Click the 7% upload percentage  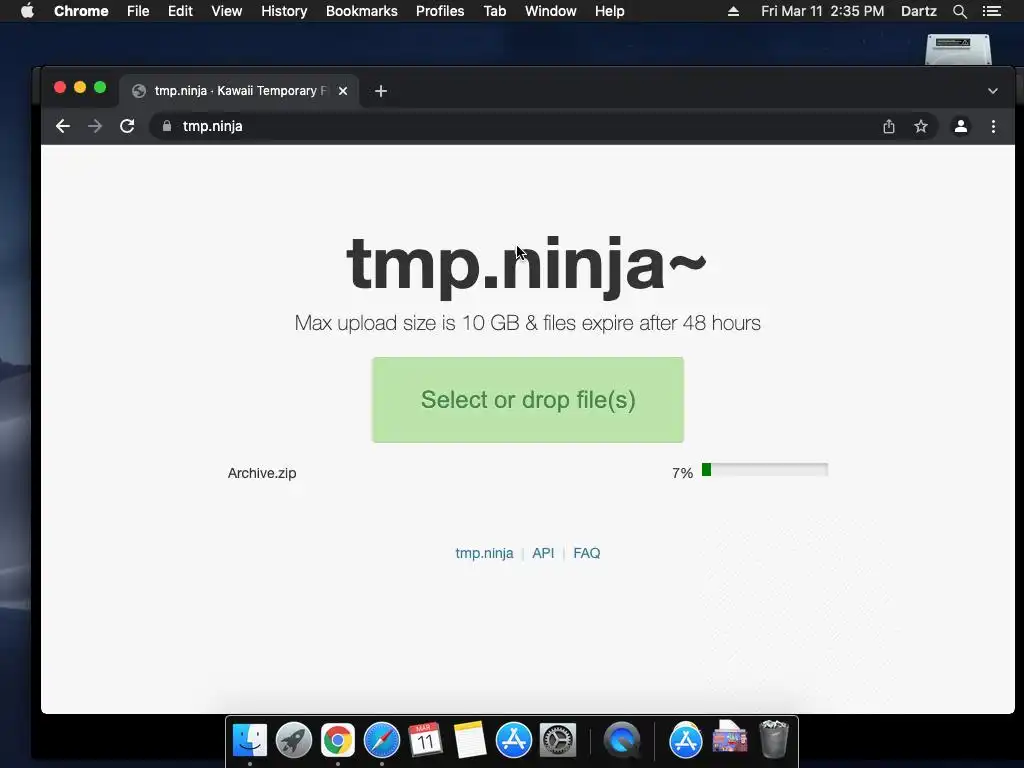pyautogui.click(x=682, y=473)
